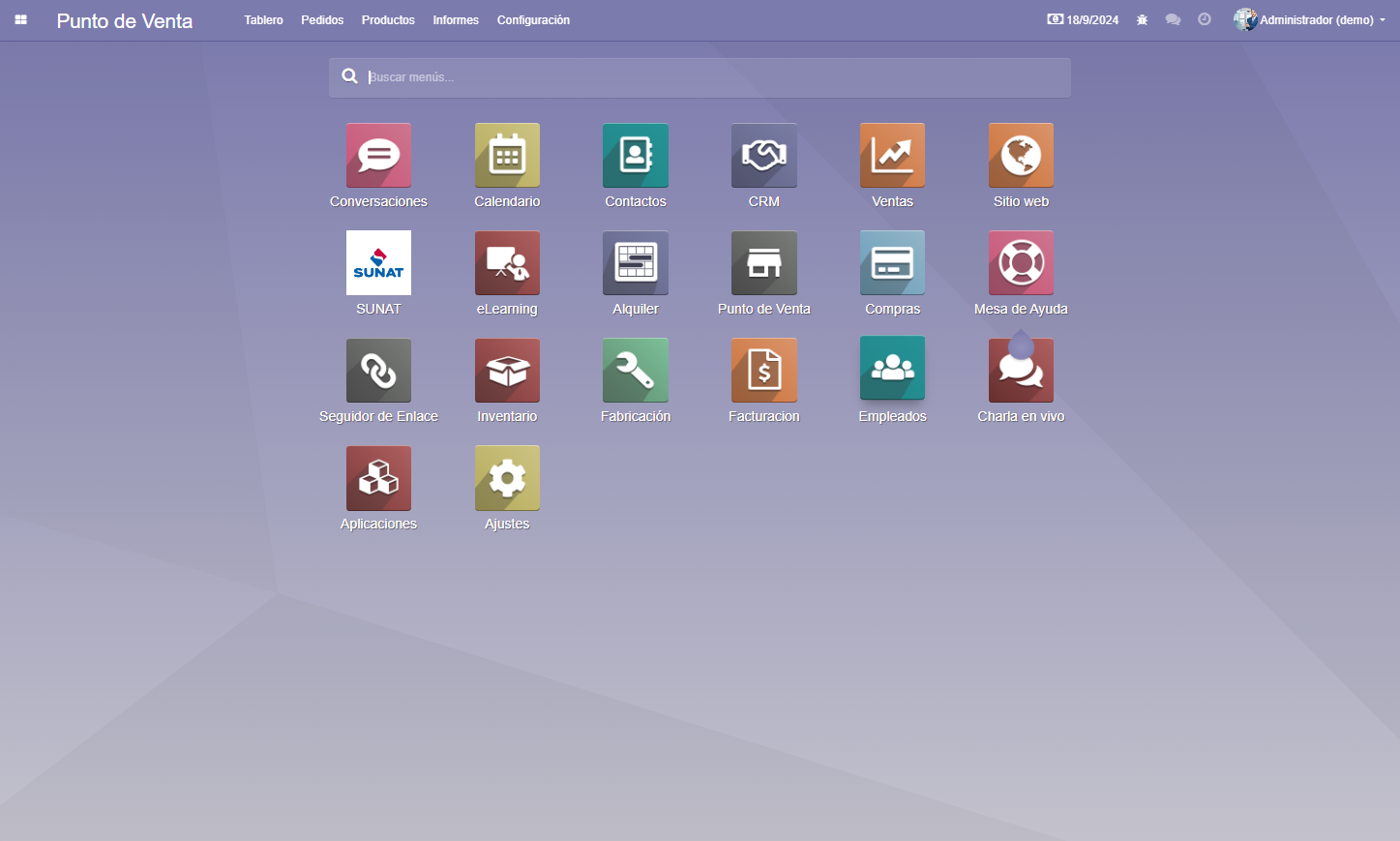The height and width of the screenshot is (841, 1400).
Task: Open the debug bug icon menu
Action: pyautogui.click(x=1142, y=19)
